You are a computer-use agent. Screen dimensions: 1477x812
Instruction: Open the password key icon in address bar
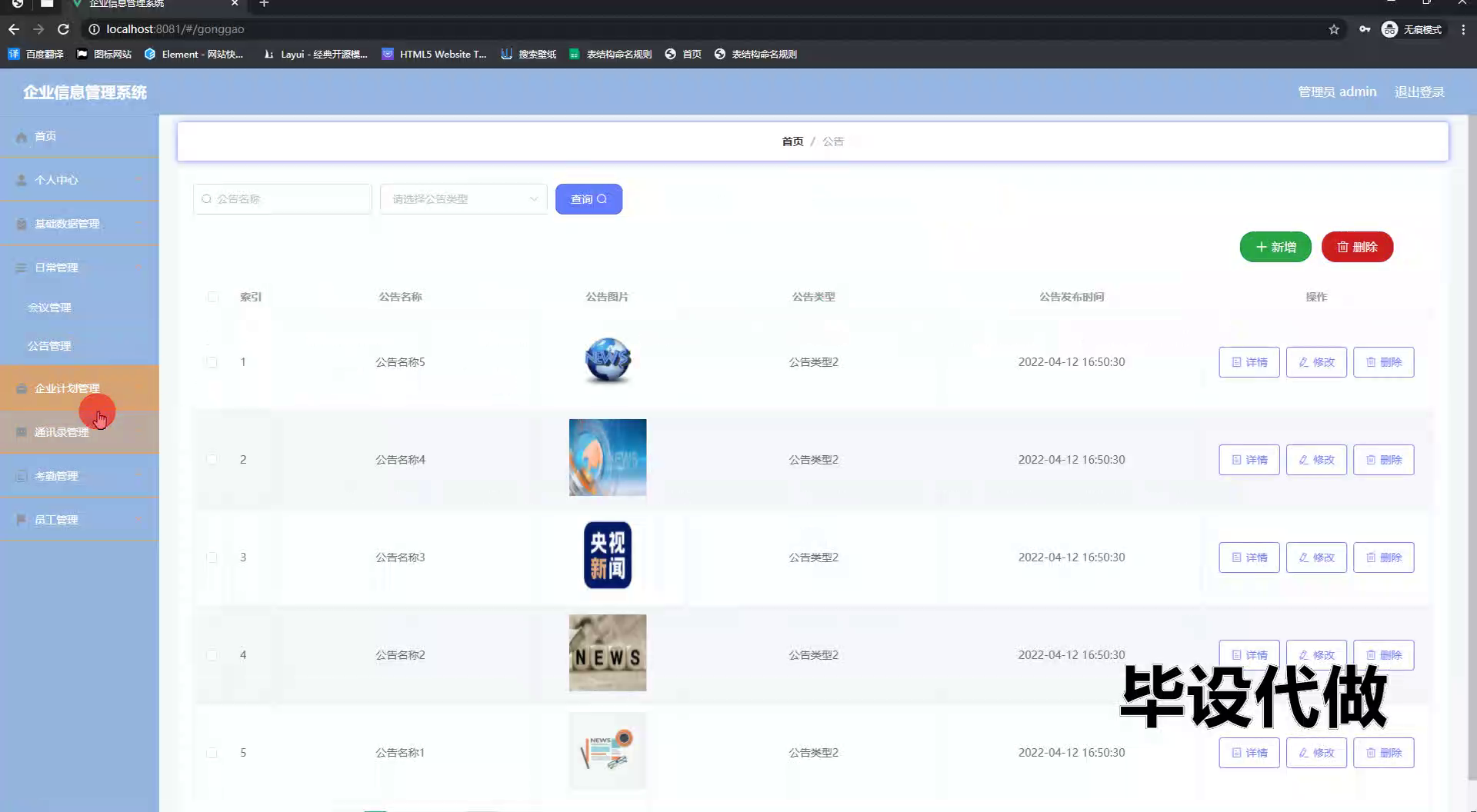tap(1365, 29)
